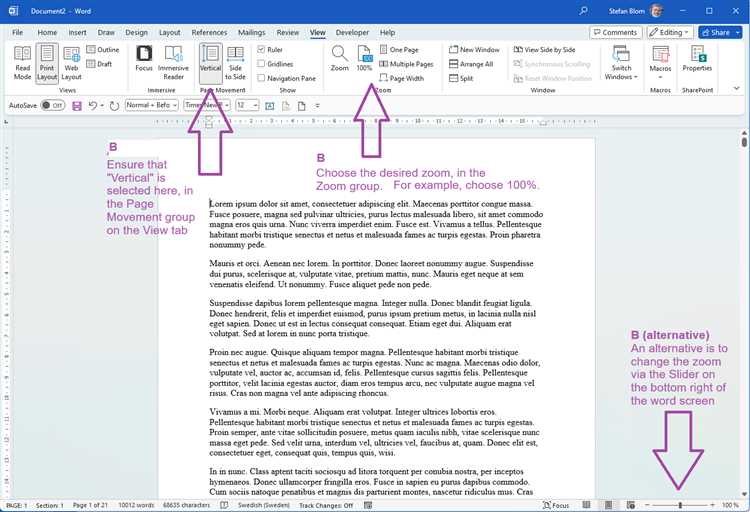This screenshot has height=512, width=750.
Task: Click Read Mode icon in status bar
Action: 586,505
